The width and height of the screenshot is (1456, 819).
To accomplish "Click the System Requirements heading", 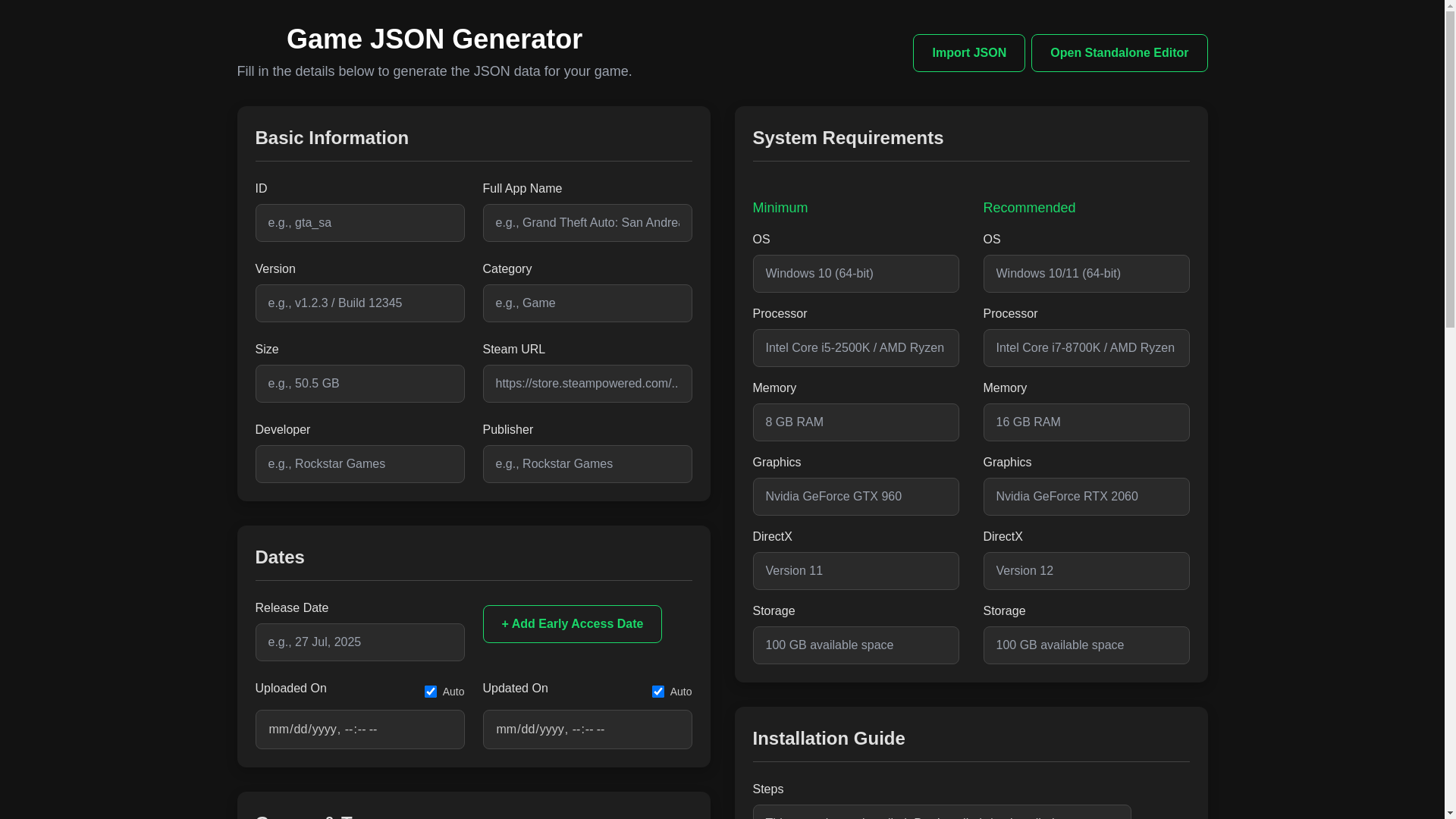I will tap(848, 138).
